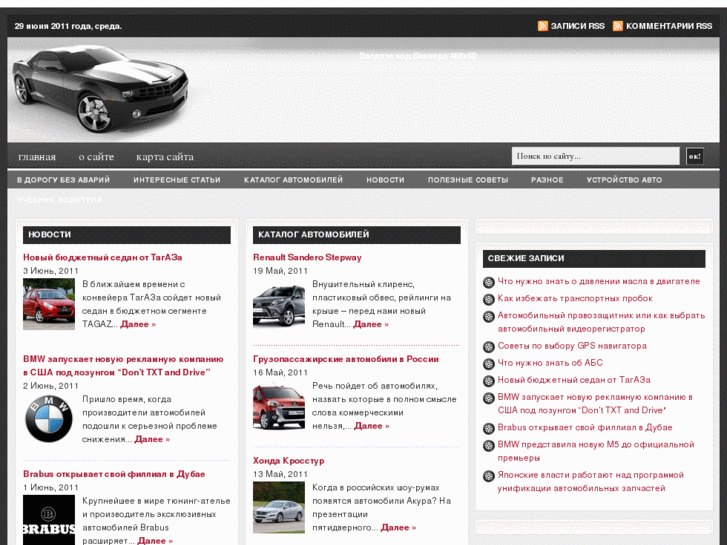This screenshot has width=727, height=545.
Task: Open article Новый бюджетный седан от ТагАЗа in news column
Action: (x=102, y=257)
